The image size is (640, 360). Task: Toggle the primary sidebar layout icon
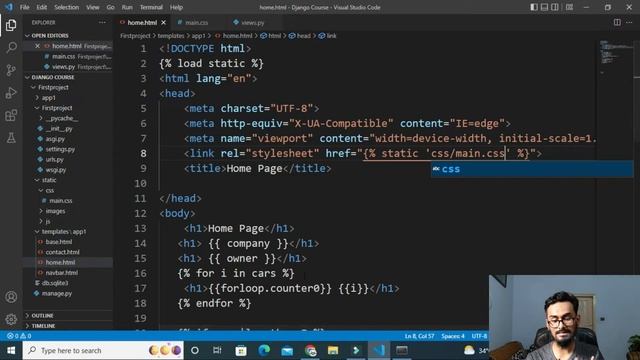pos(534,7)
